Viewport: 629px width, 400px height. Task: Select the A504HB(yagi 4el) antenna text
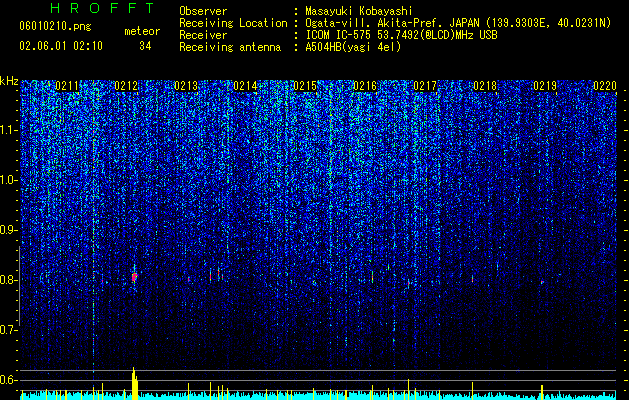click(353, 47)
